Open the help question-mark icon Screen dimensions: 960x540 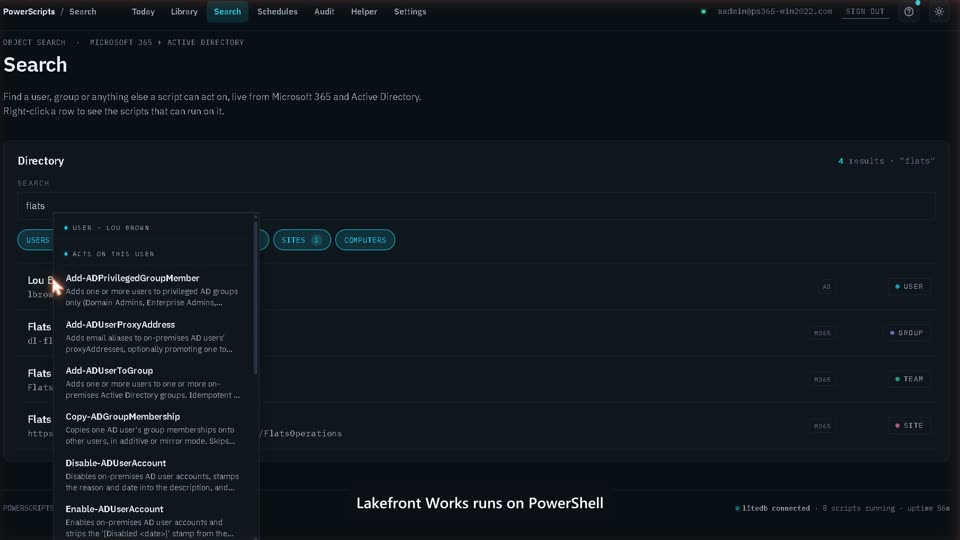[x=909, y=12]
